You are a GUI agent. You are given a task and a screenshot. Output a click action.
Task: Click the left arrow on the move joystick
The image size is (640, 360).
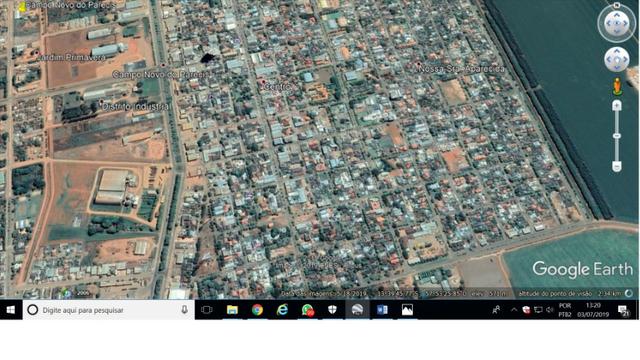(609, 60)
